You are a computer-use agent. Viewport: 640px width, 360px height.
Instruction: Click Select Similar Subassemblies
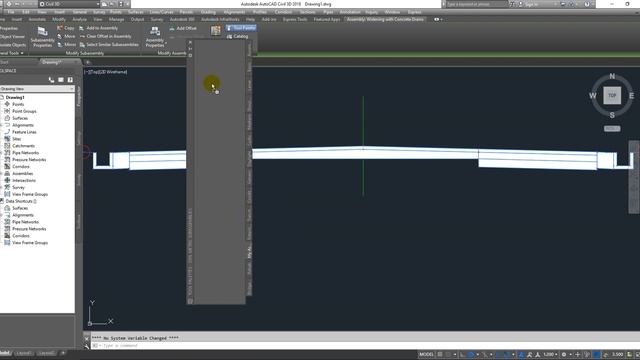109,44
